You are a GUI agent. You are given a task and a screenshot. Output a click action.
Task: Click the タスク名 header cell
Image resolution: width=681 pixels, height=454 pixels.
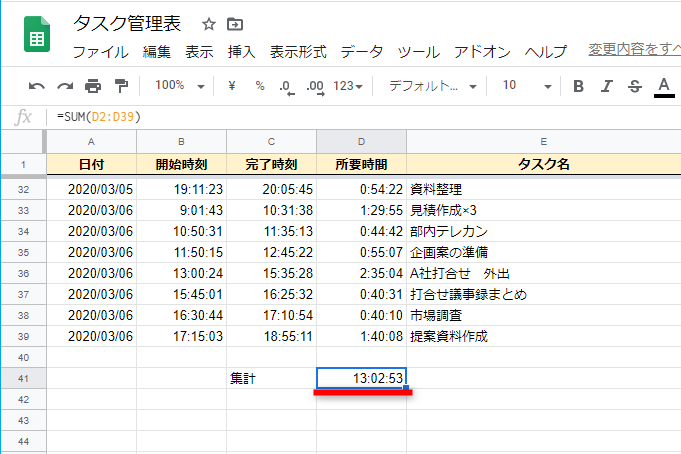(544, 164)
